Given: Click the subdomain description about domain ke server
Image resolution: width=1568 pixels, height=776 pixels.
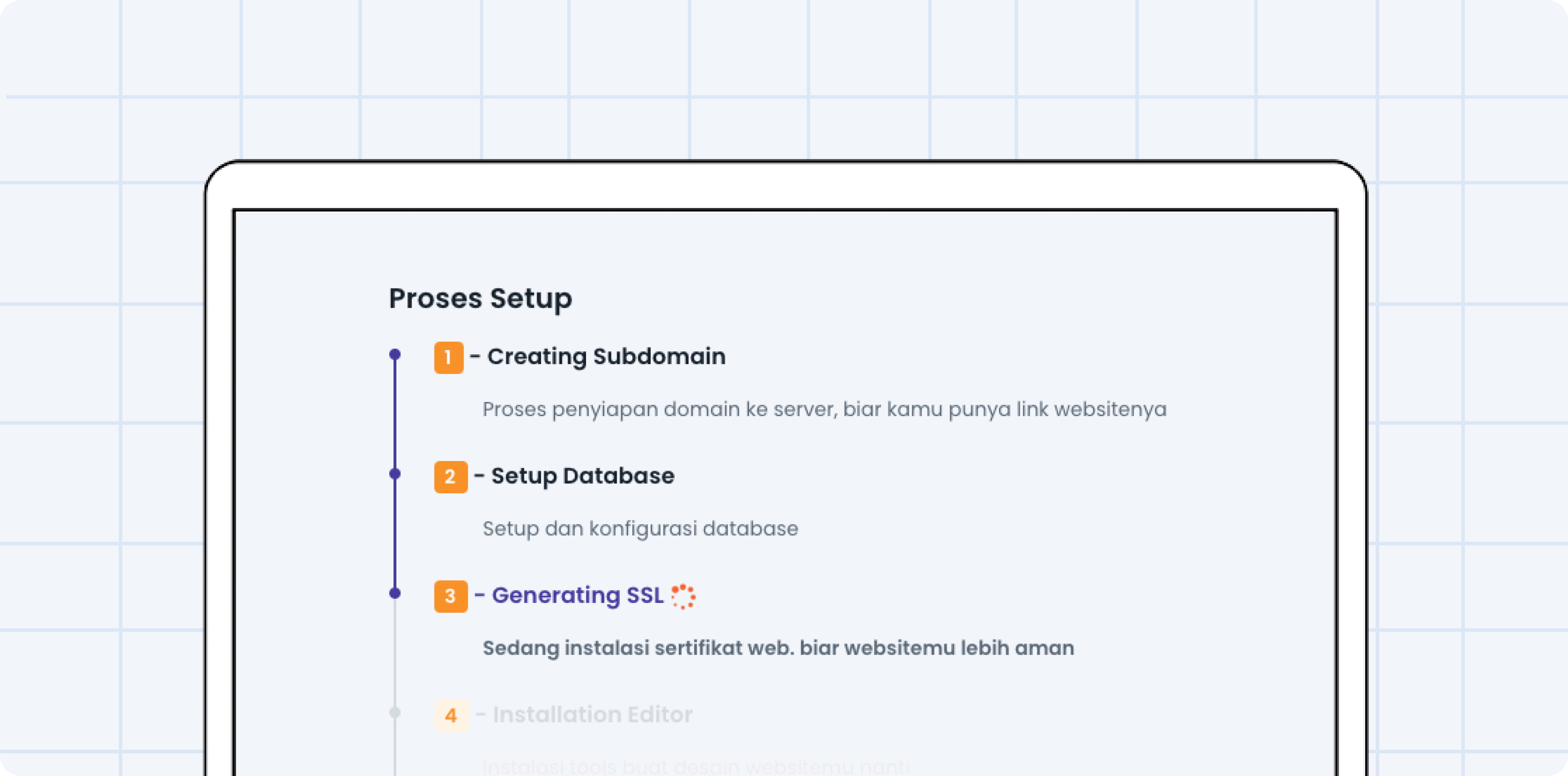Looking at the screenshot, I should pyautogui.click(x=824, y=409).
